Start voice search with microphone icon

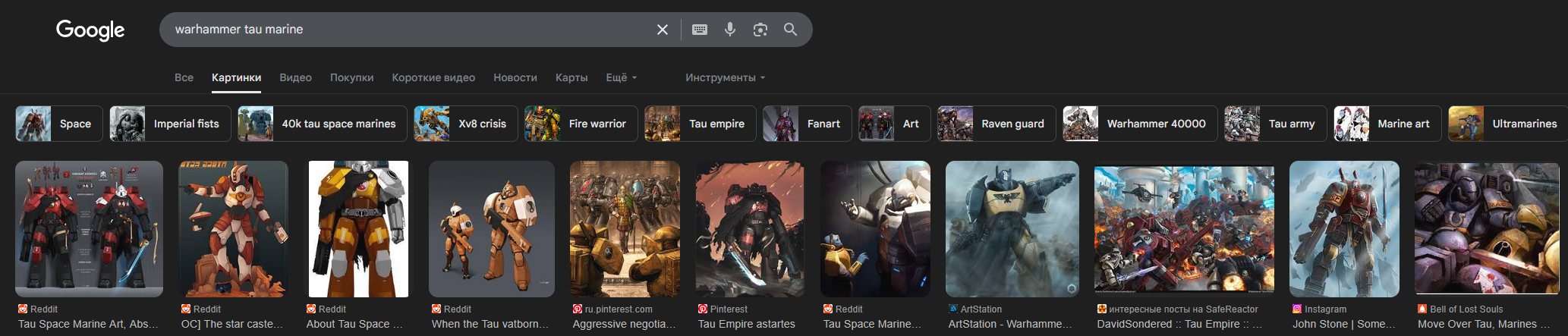[729, 30]
